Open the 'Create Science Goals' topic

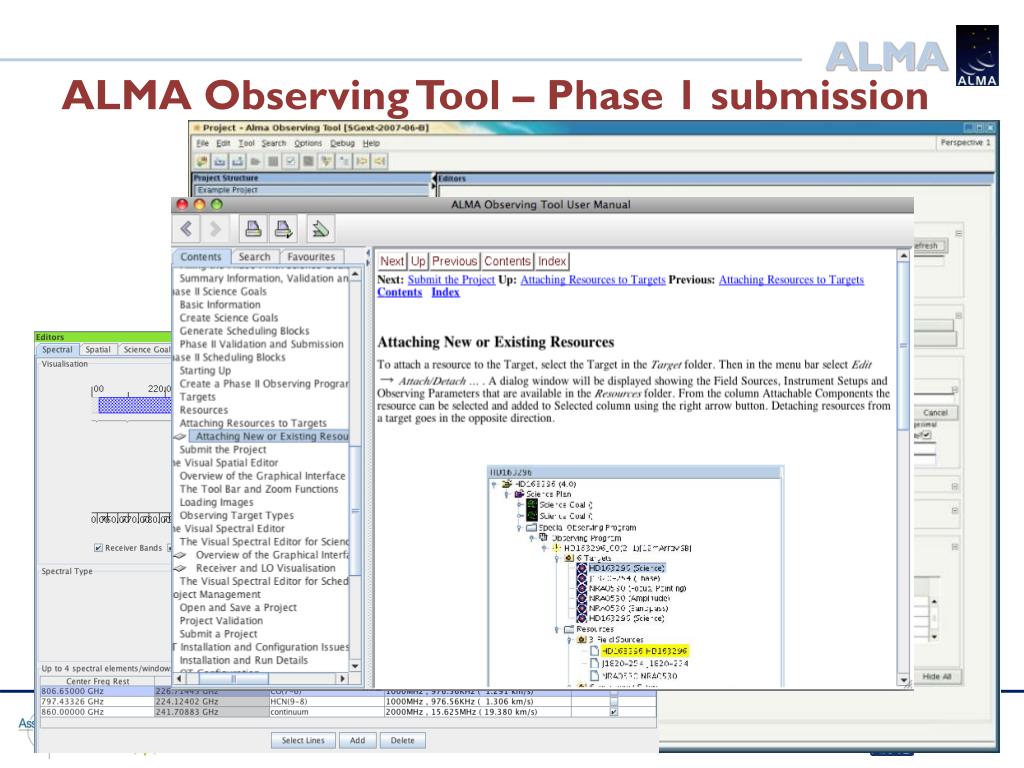pyautogui.click(x=229, y=318)
